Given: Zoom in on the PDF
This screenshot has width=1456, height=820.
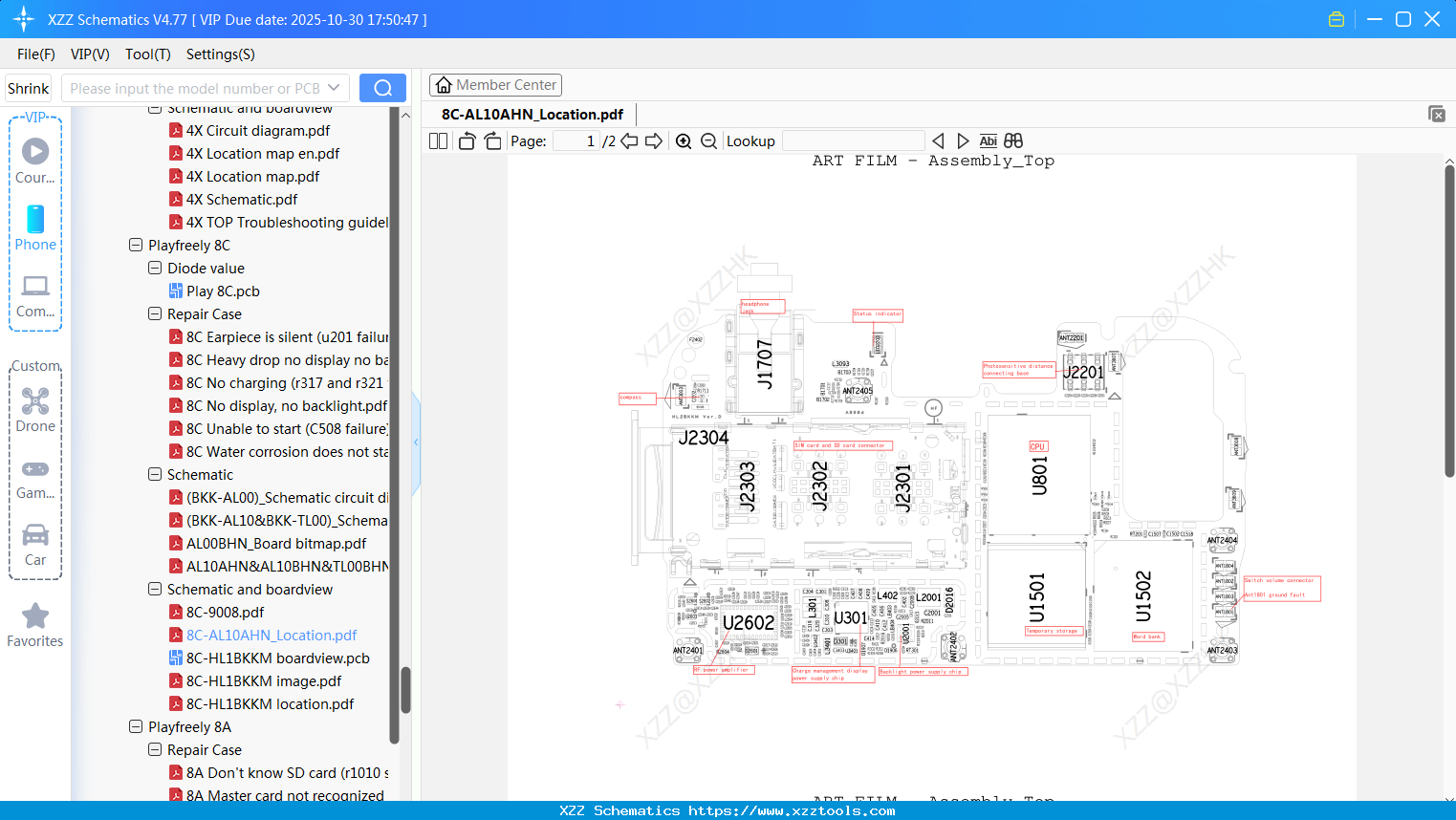Looking at the screenshot, I should pyautogui.click(x=684, y=141).
